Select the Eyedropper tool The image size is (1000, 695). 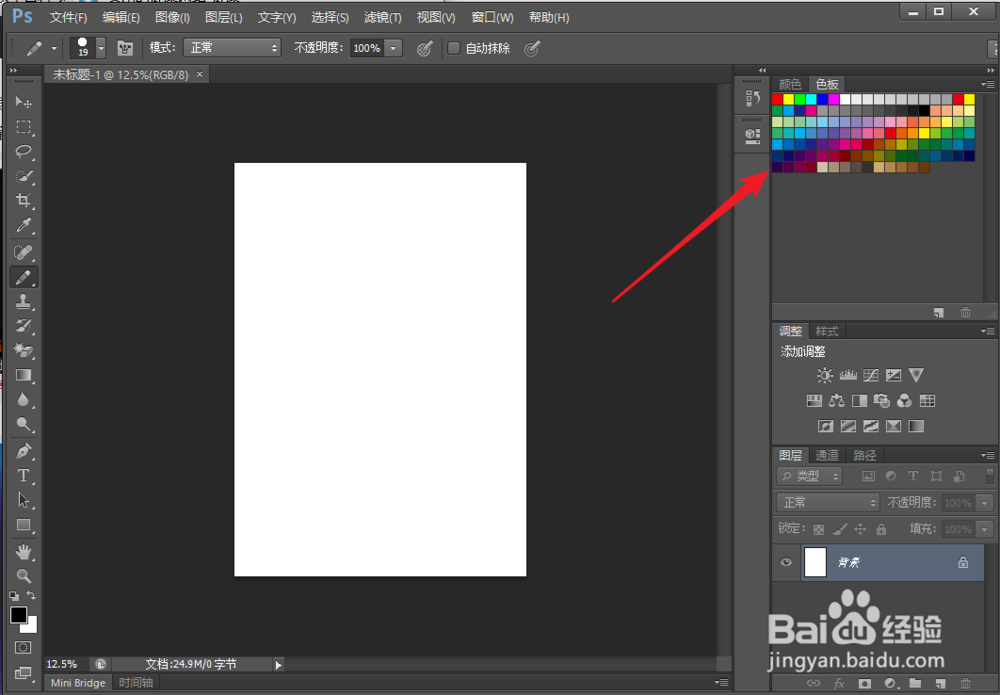click(24, 225)
